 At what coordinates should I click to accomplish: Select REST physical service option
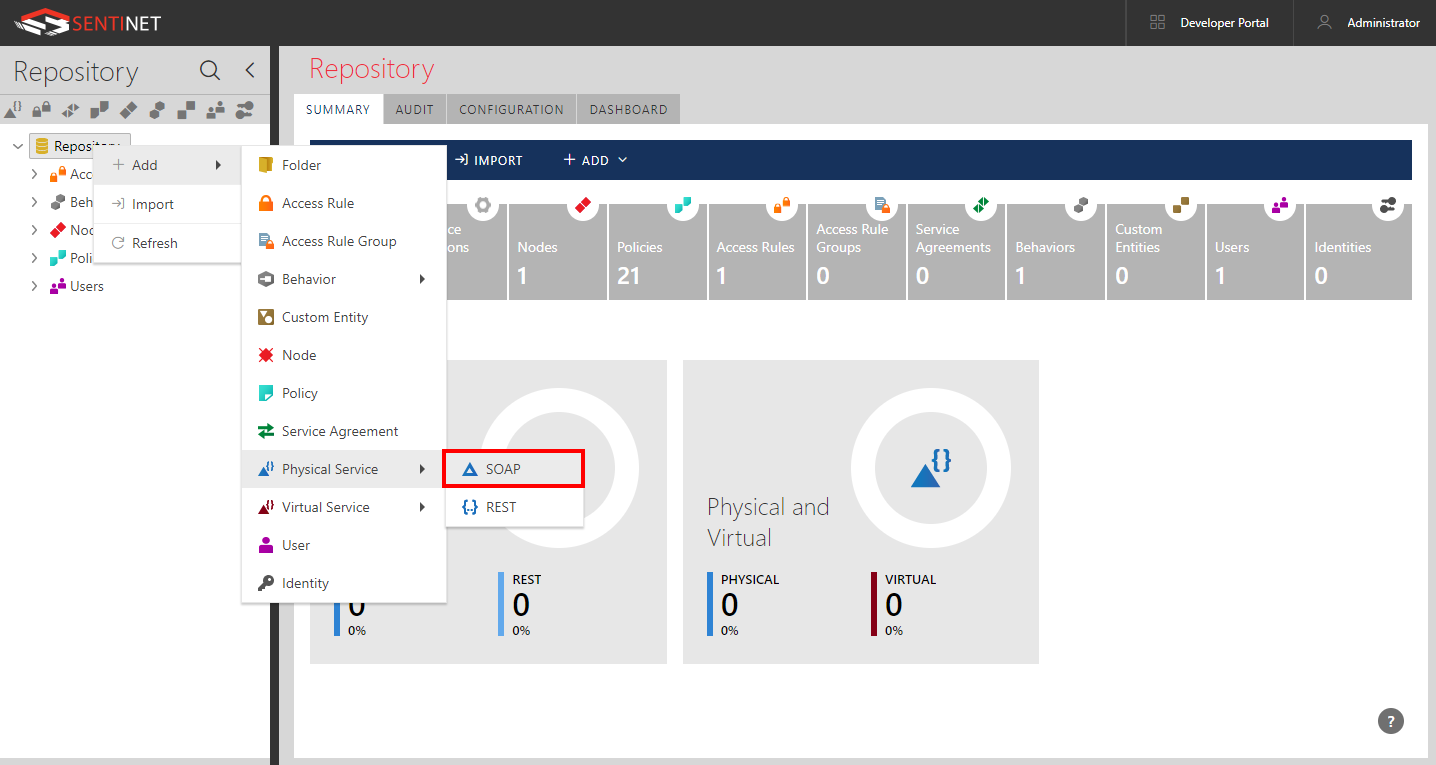513,507
